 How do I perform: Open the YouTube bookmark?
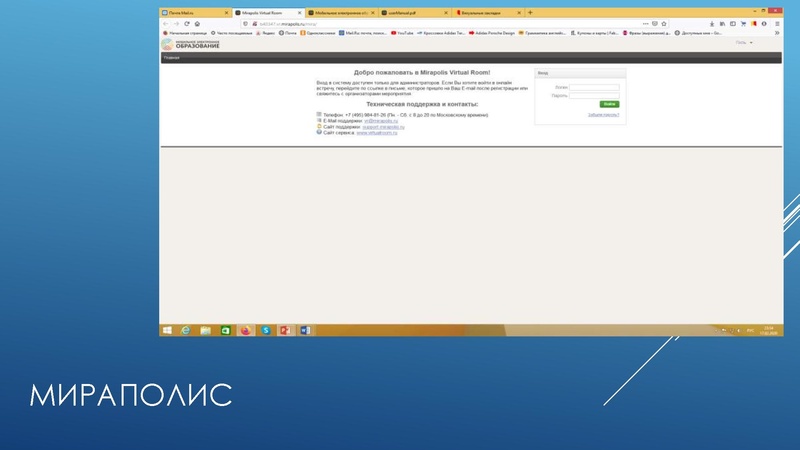coord(402,33)
